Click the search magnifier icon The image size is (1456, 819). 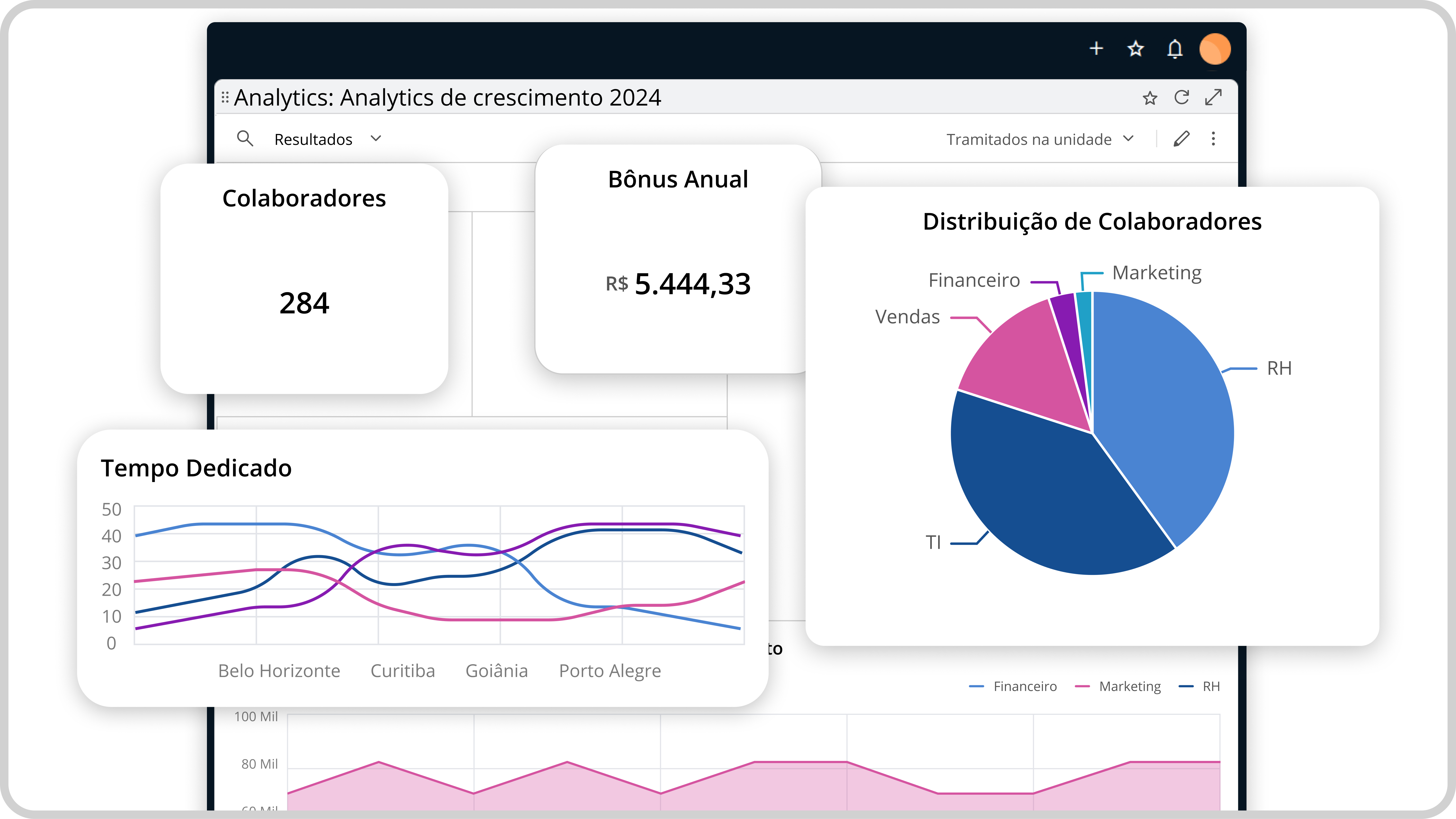[245, 138]
